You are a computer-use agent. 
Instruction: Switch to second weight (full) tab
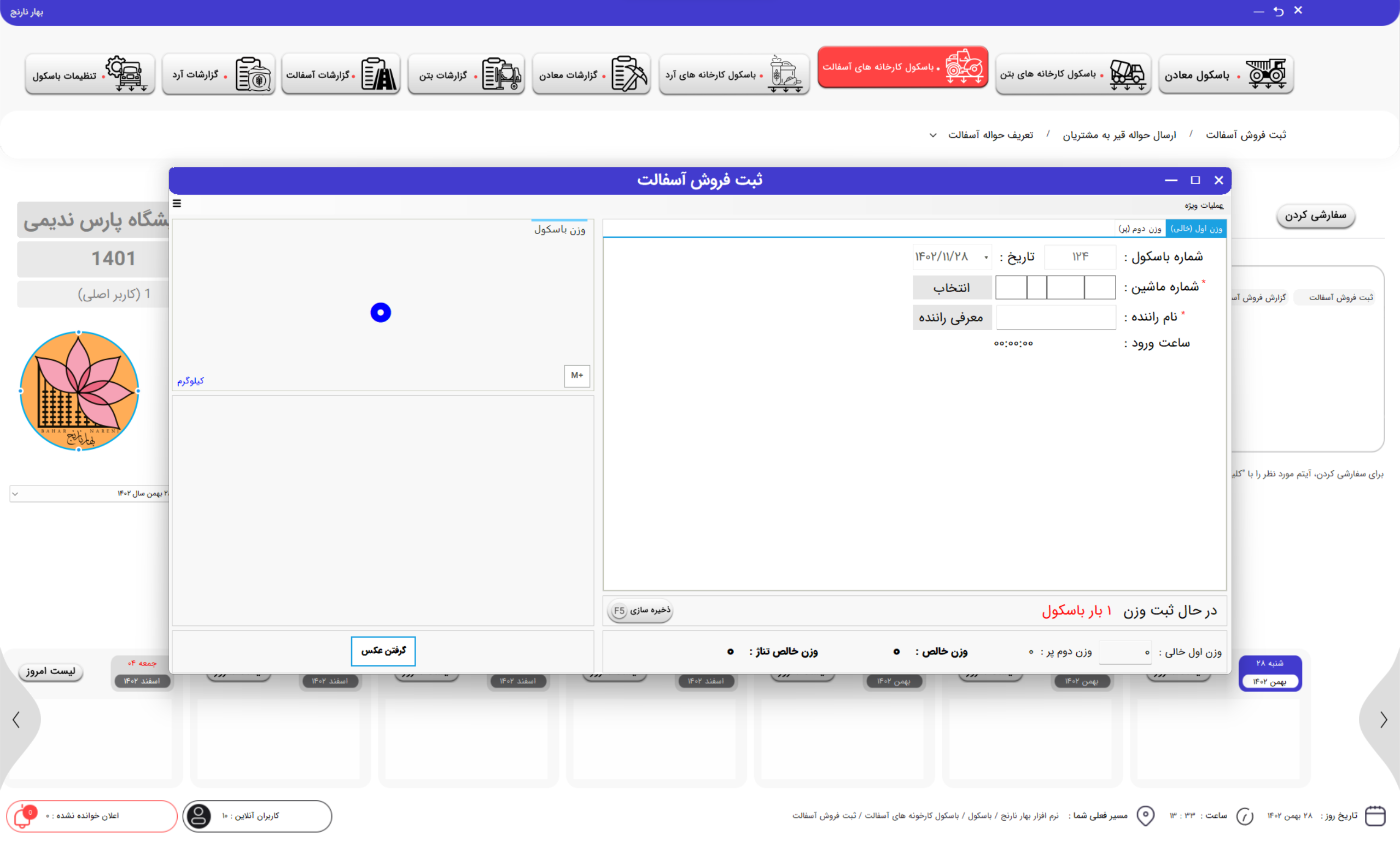tap(1140, 229)
